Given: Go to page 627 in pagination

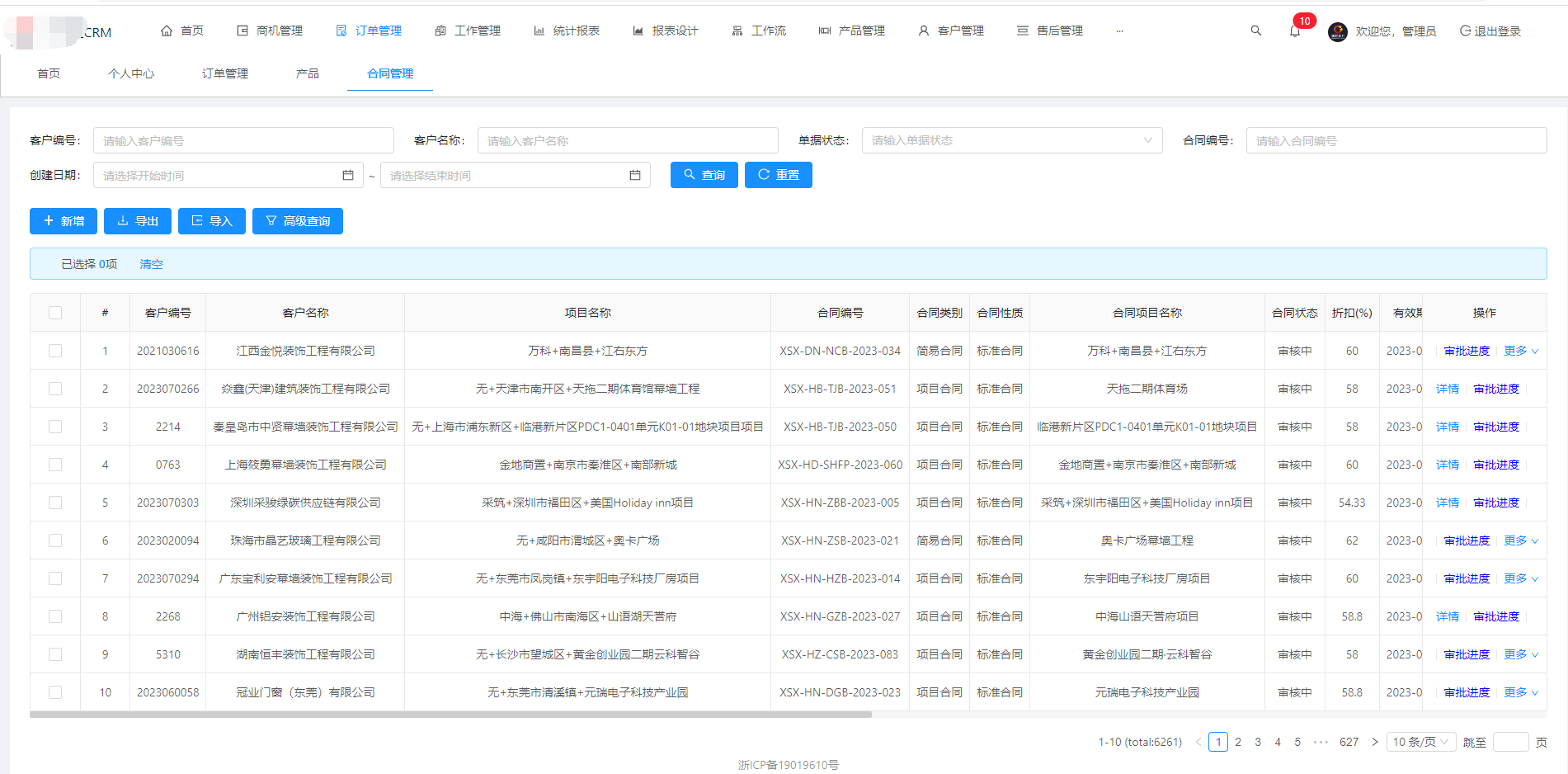Looking at the screenshot, I should pyautogui.click(x=1349, y=742).
